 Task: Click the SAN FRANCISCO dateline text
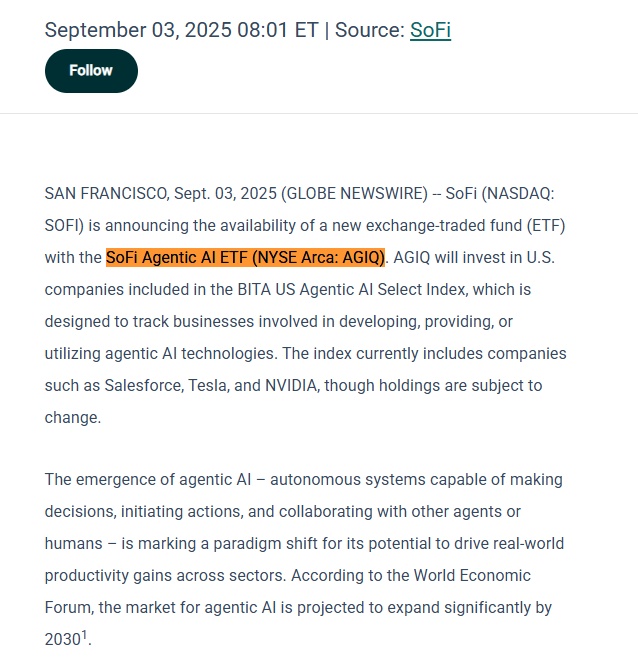(107, 193)
